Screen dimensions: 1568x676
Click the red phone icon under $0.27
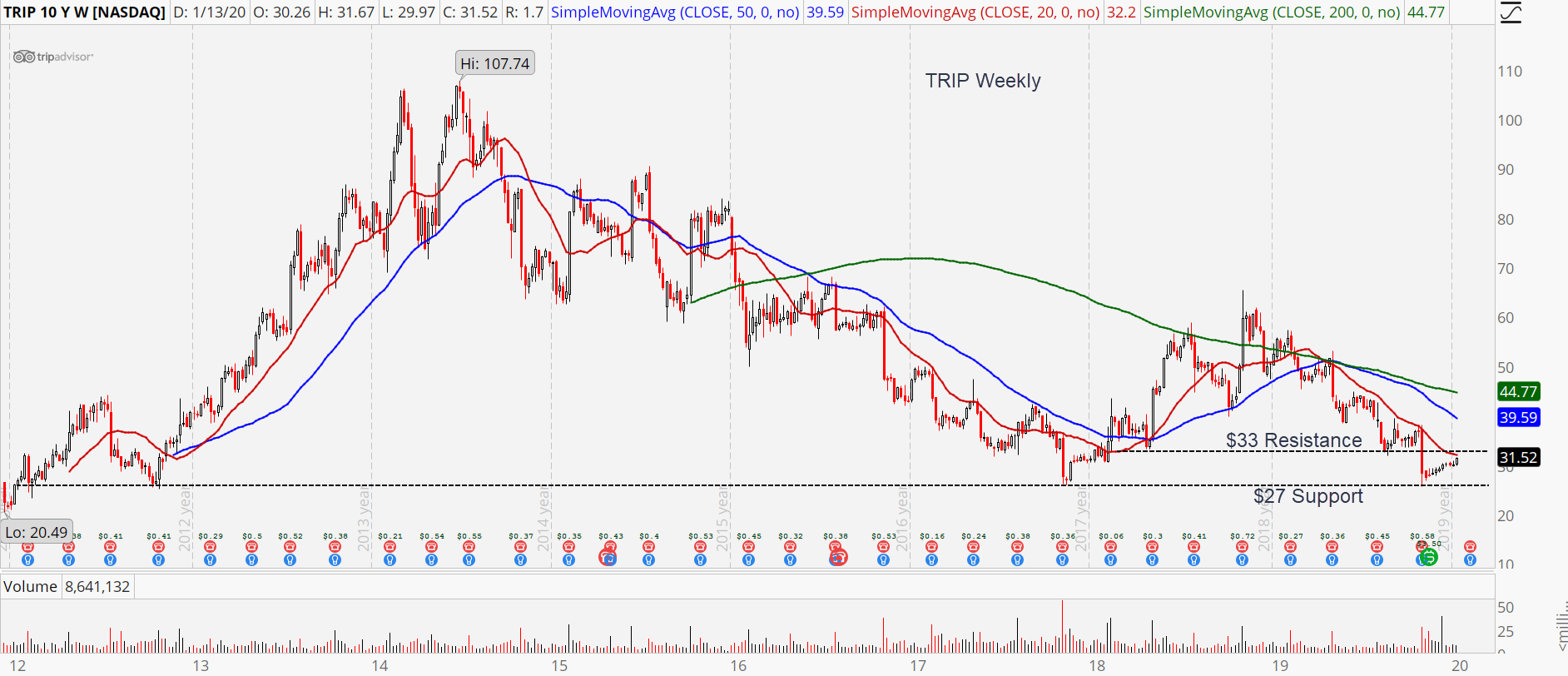(x=1290, y=547)
